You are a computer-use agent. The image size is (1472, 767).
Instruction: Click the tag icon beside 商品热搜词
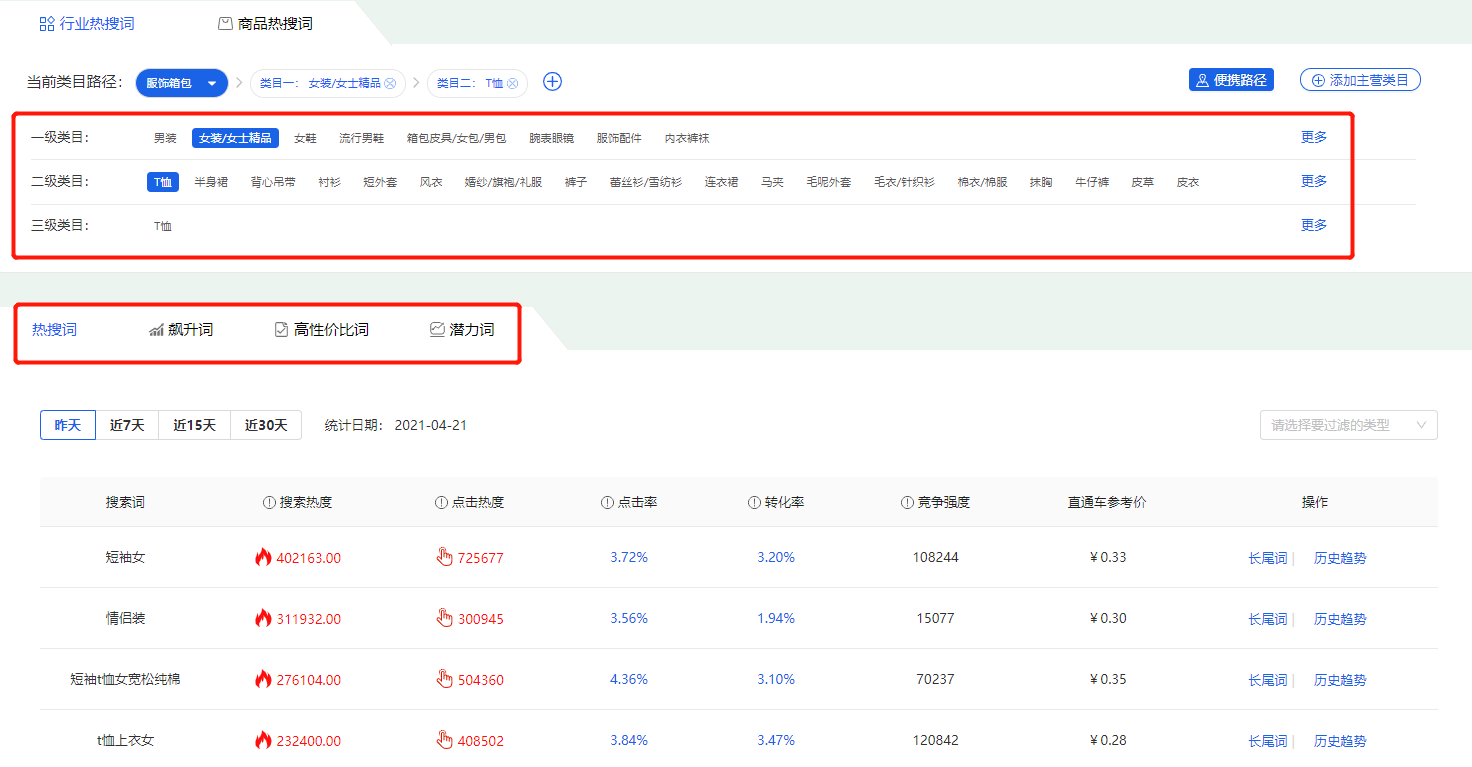pos(224,22)
